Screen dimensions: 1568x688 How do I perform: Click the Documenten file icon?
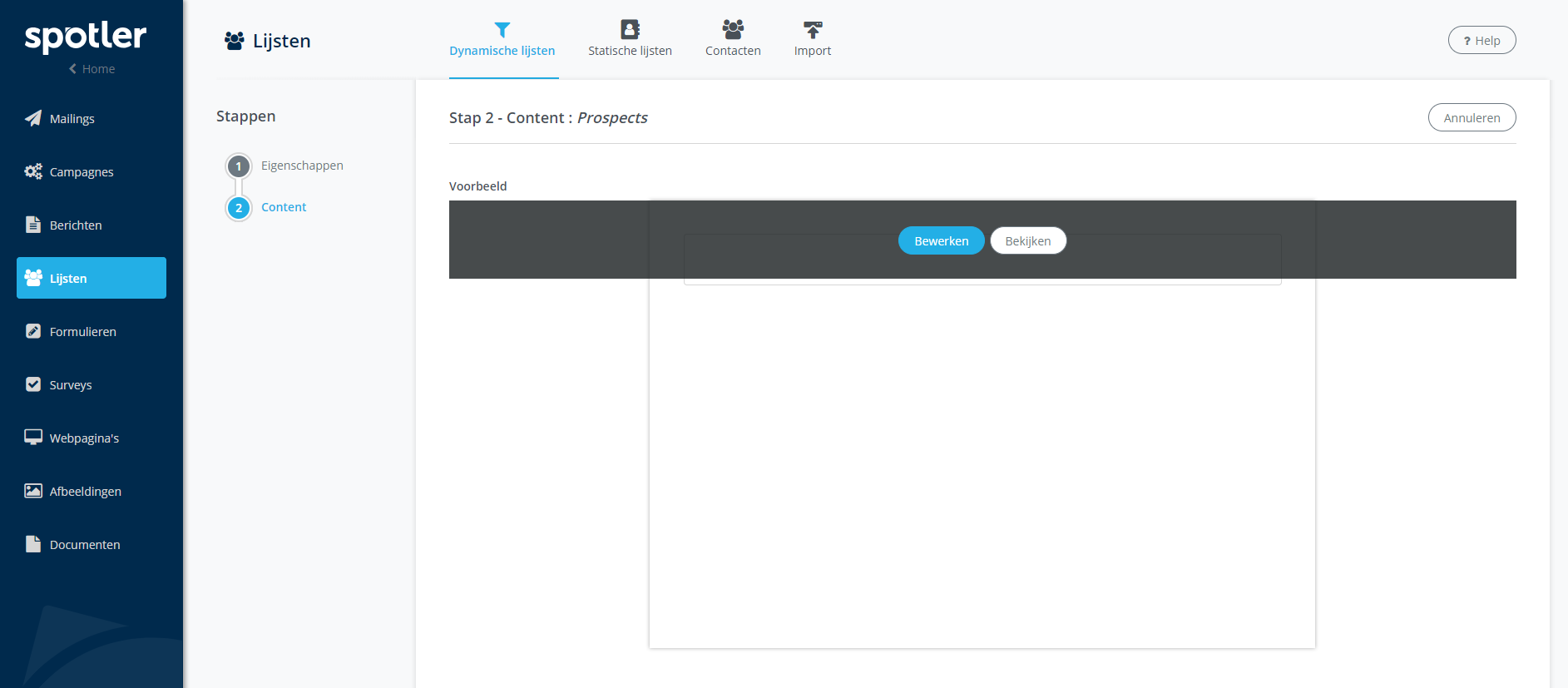pos(33,544)
